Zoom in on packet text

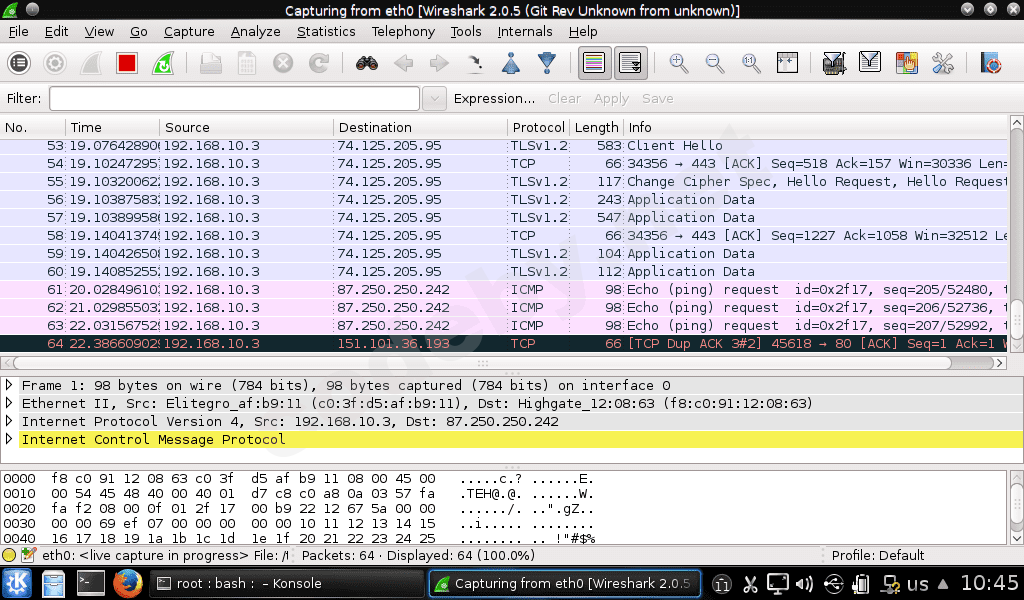click(679, 63)
